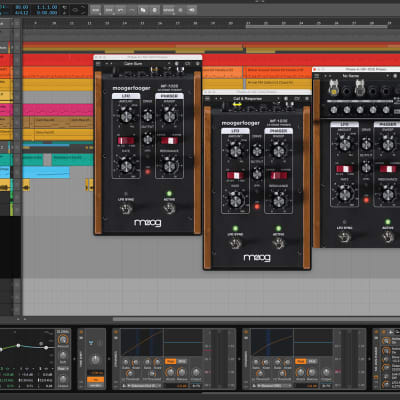The image size is (400, 400).
Task: Open hamburger menu in Call & Response window
Action: (x=208, y=99)
